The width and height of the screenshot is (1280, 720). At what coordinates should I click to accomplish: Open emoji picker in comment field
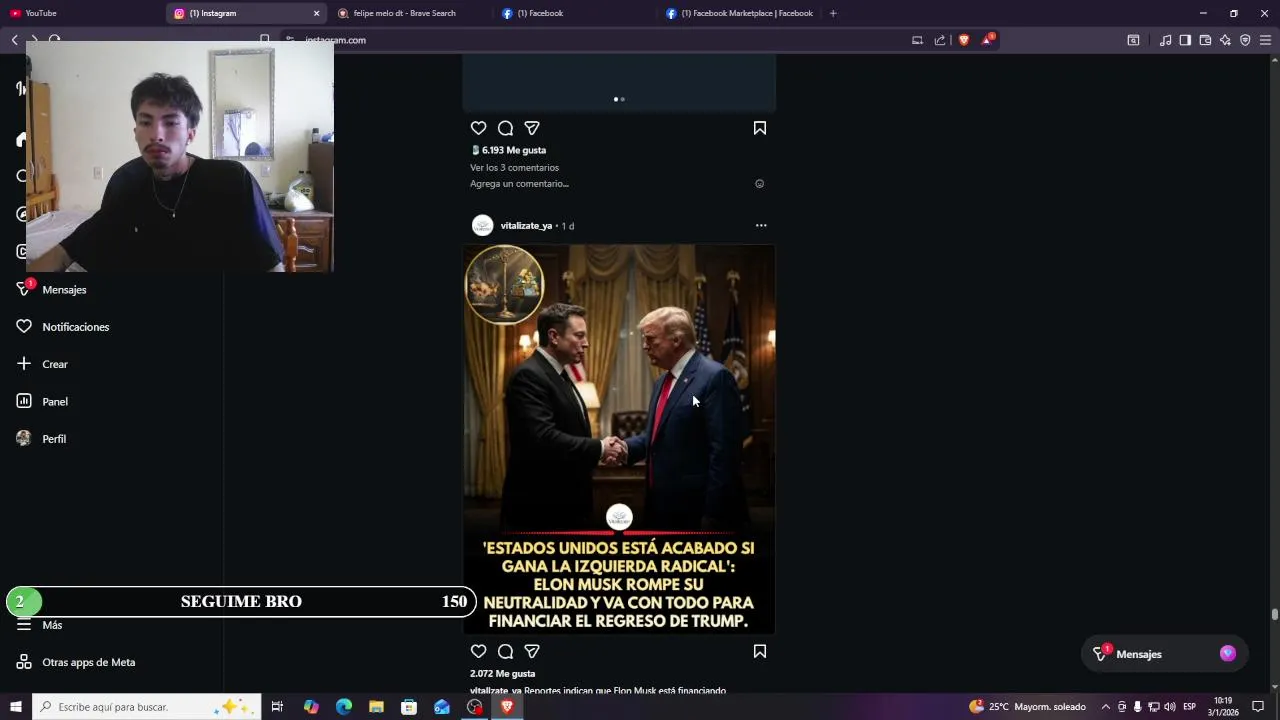tap(759, 184)
